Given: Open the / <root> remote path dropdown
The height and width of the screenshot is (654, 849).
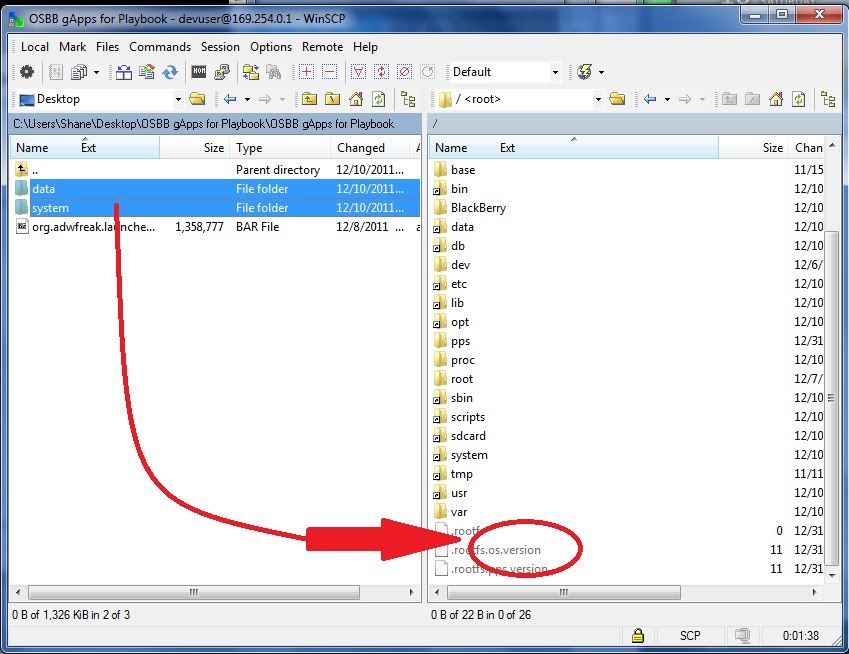Looking at the screenshot, I should [x=598, y=99].
